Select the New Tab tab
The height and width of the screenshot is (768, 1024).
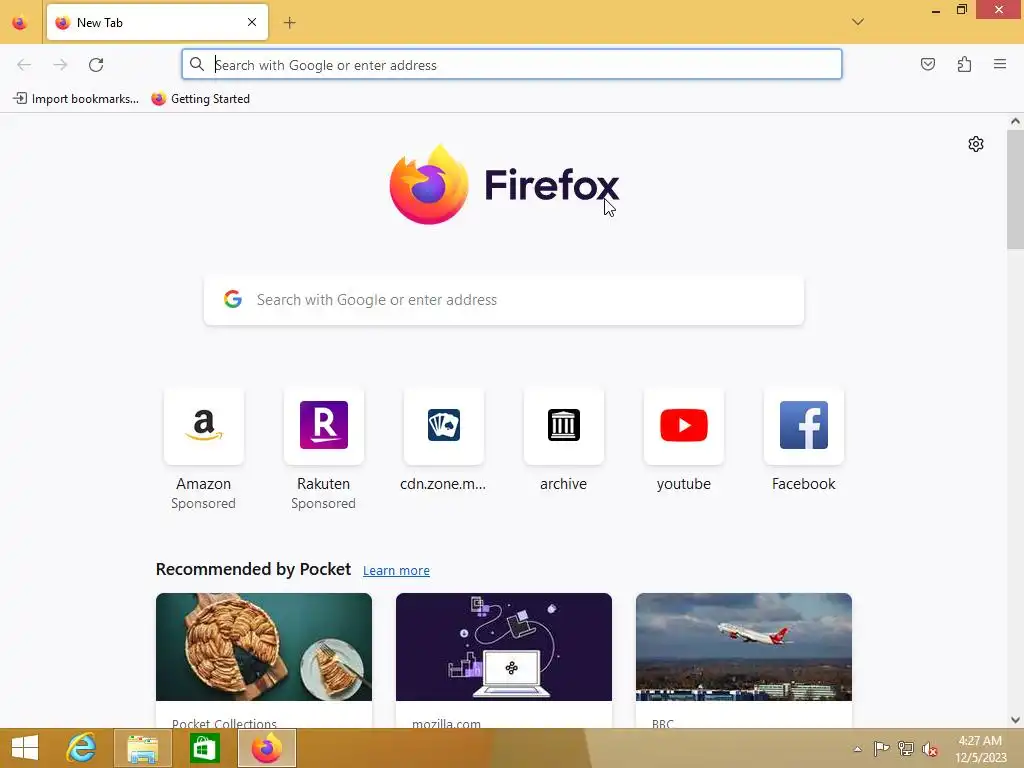tap(157, 23)
